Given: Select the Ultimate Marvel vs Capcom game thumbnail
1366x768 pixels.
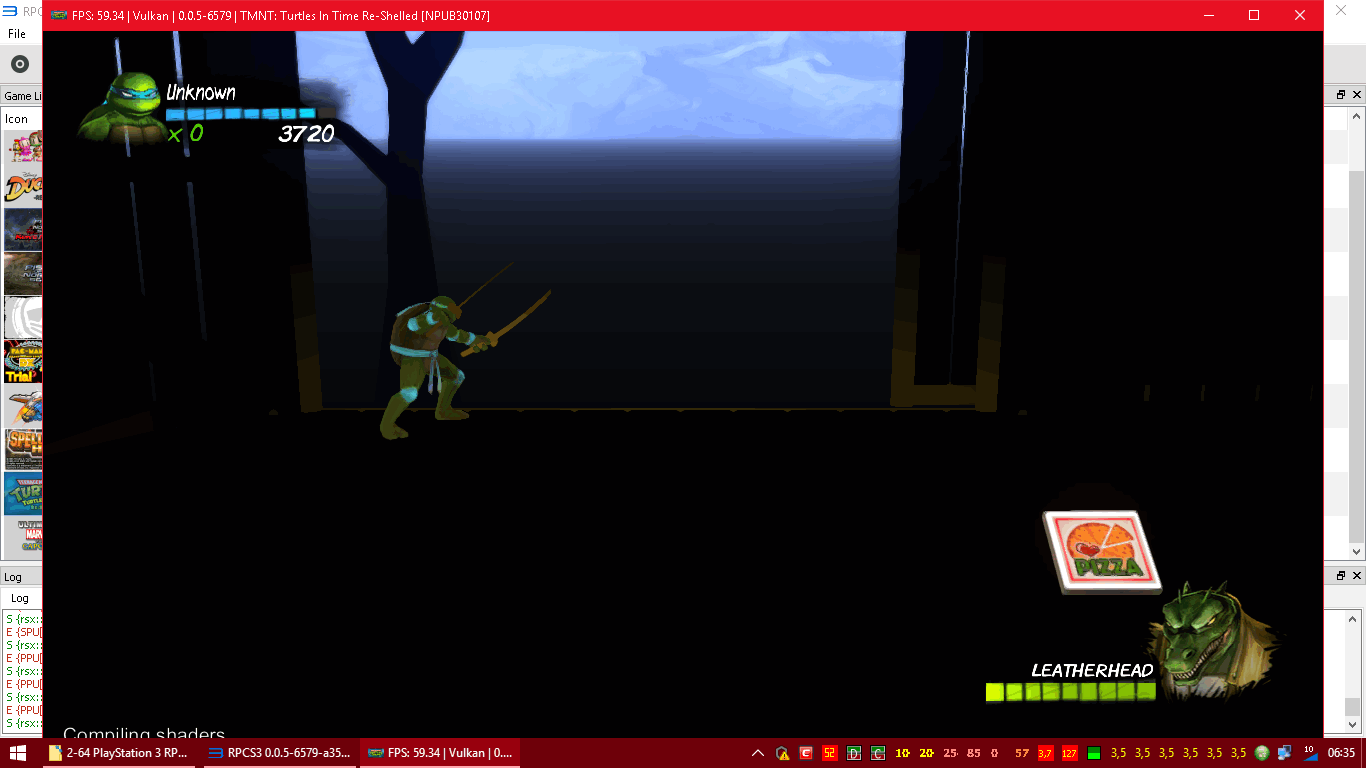Looking at the screenshot, I should coord(24,537).
